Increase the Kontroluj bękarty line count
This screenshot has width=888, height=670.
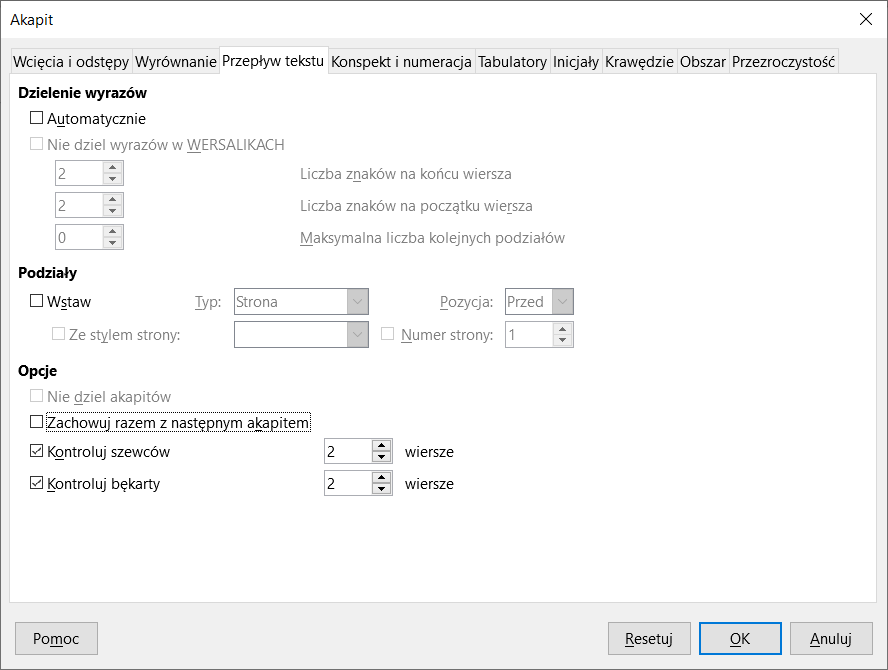pyautogui.click(x=380, y=478)
